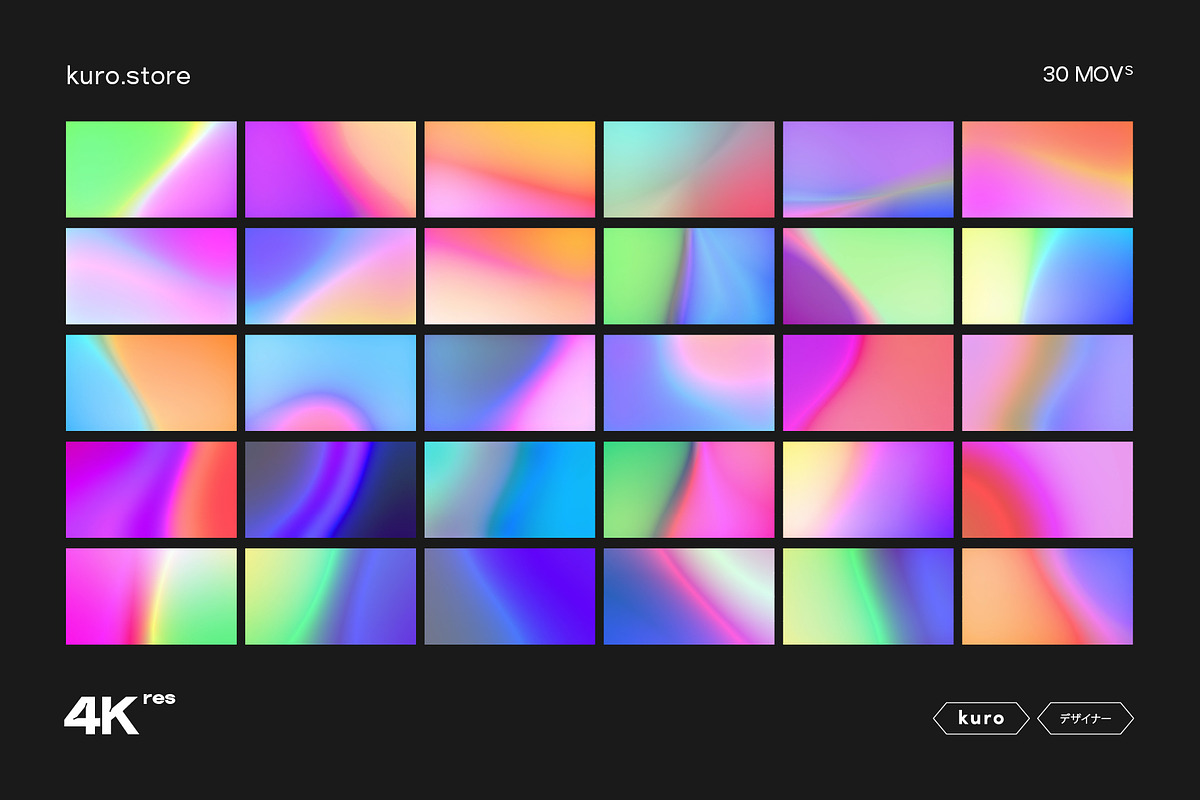The image size is (1200, 800).
Task: Click the 30 MOVs label
Action: point(1086,73)
